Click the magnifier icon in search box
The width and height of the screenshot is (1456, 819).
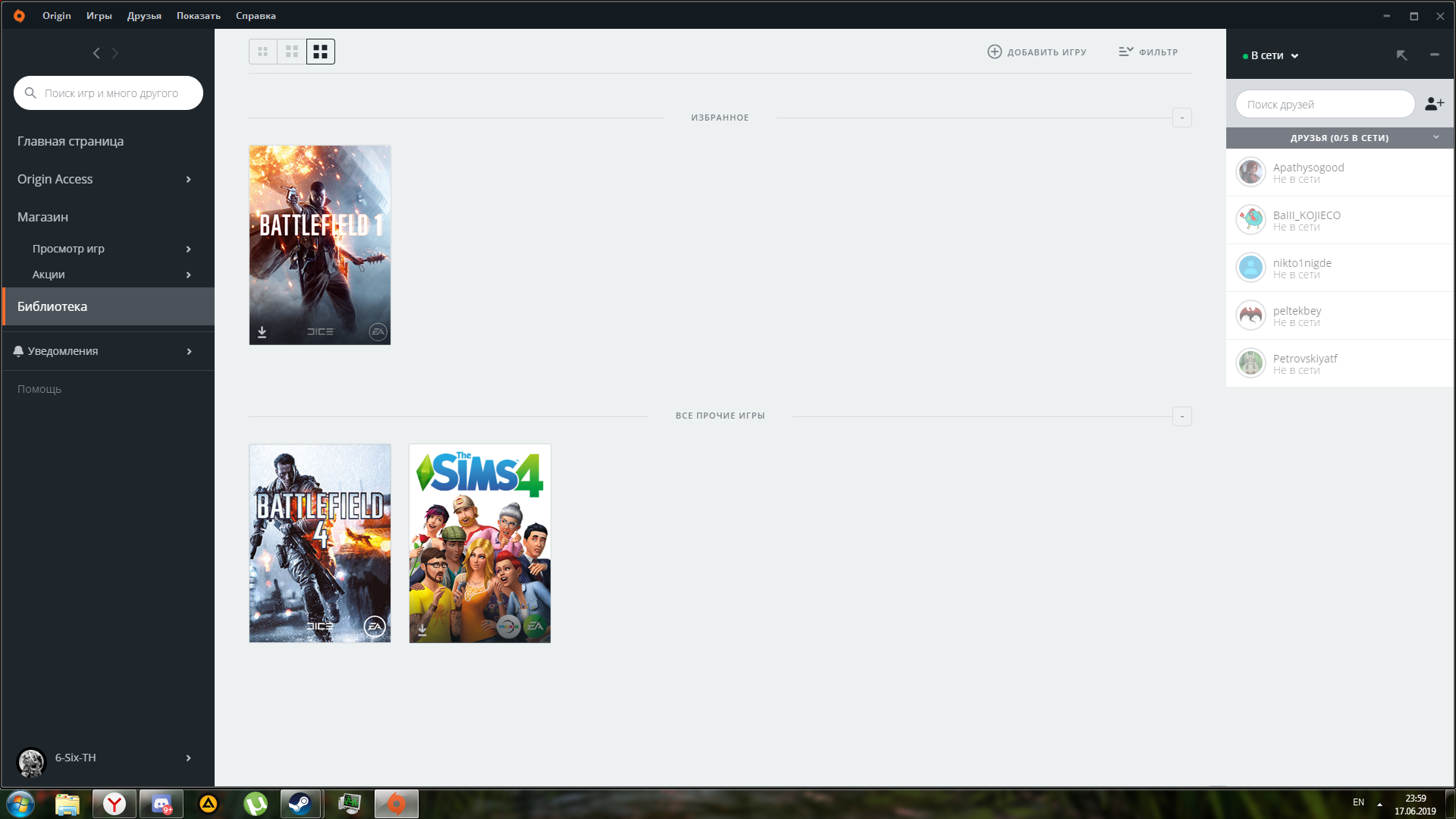coord(30,93)
